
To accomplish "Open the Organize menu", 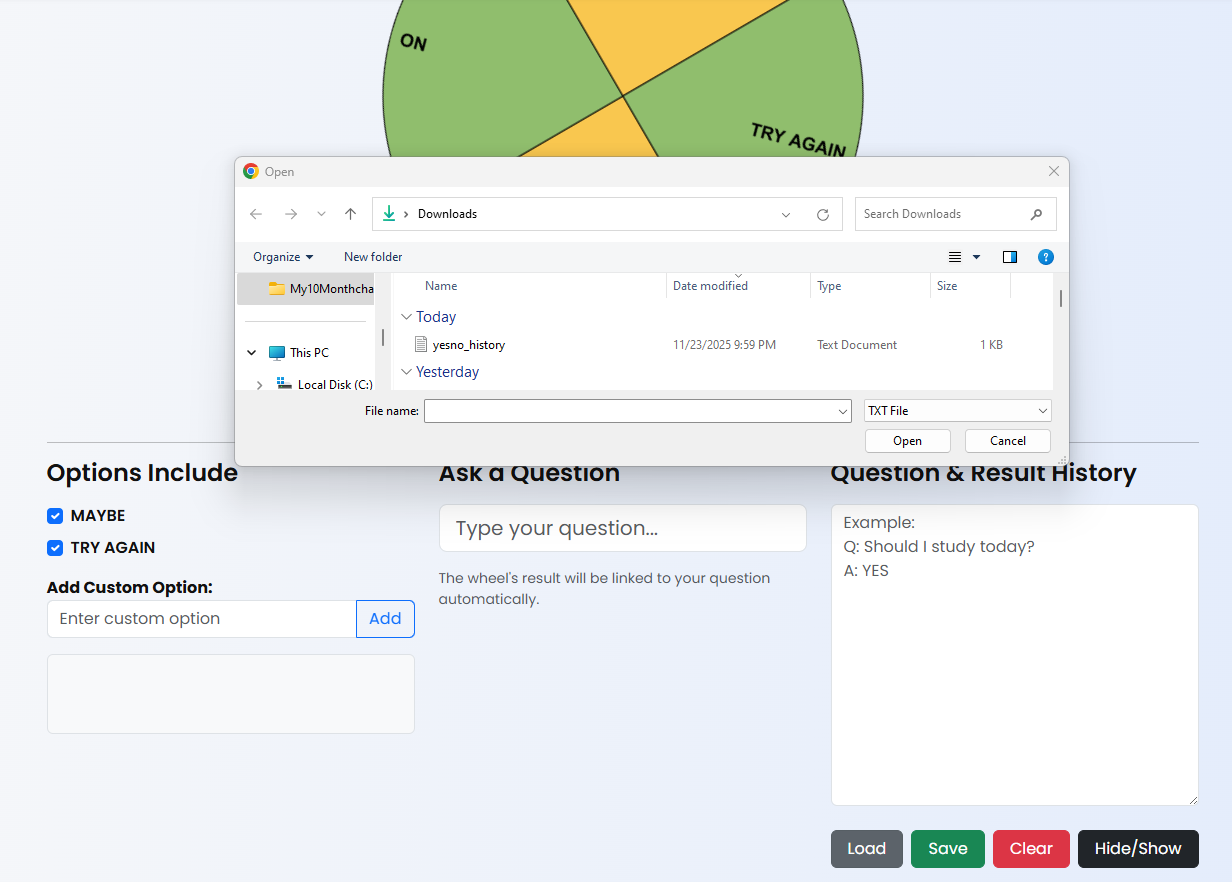I will (x=282, y=257).
